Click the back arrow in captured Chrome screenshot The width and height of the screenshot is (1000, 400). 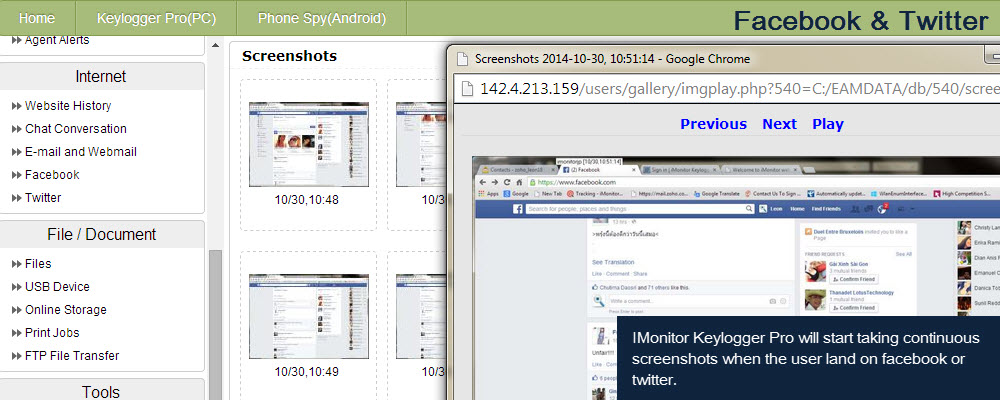pos(483,182)
